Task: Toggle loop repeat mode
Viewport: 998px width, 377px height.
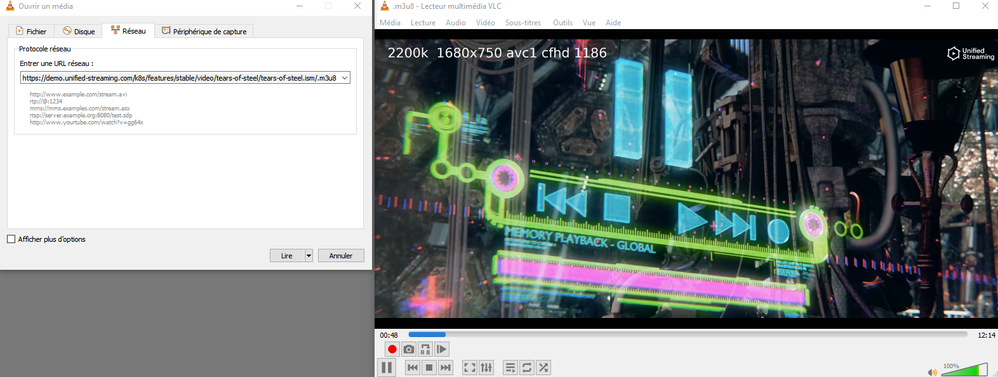Action: pyautogui.click(x=527, y=367)
